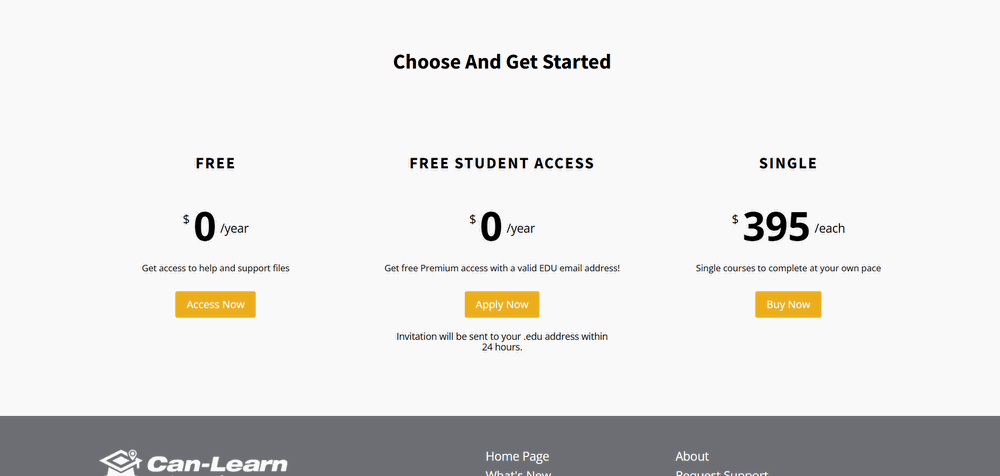Click the $0 /year price under Student Access

click(x=501, y=228)
